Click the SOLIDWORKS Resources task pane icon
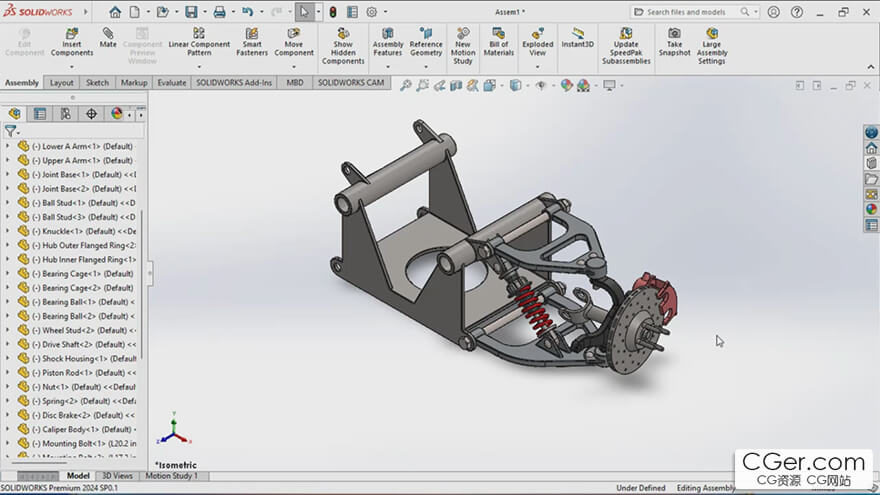880x495 pixels. [871, 148]
